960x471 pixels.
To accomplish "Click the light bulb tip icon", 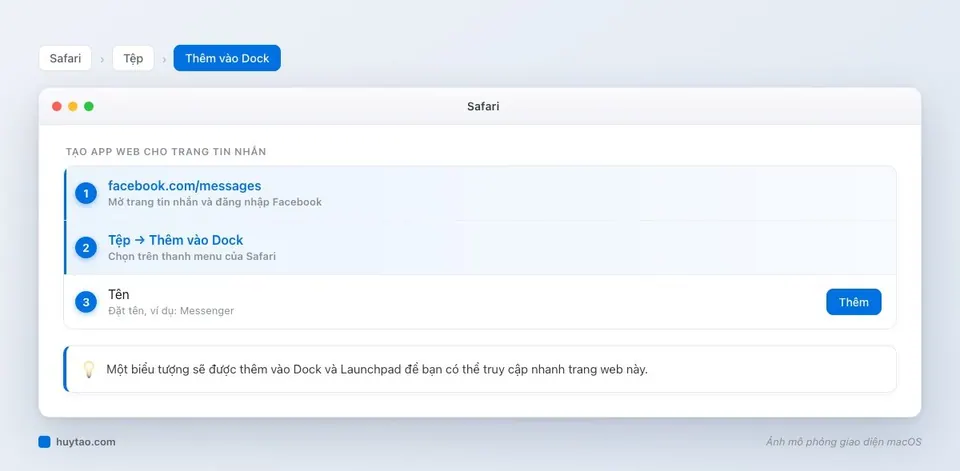I will tap(89, 369).
